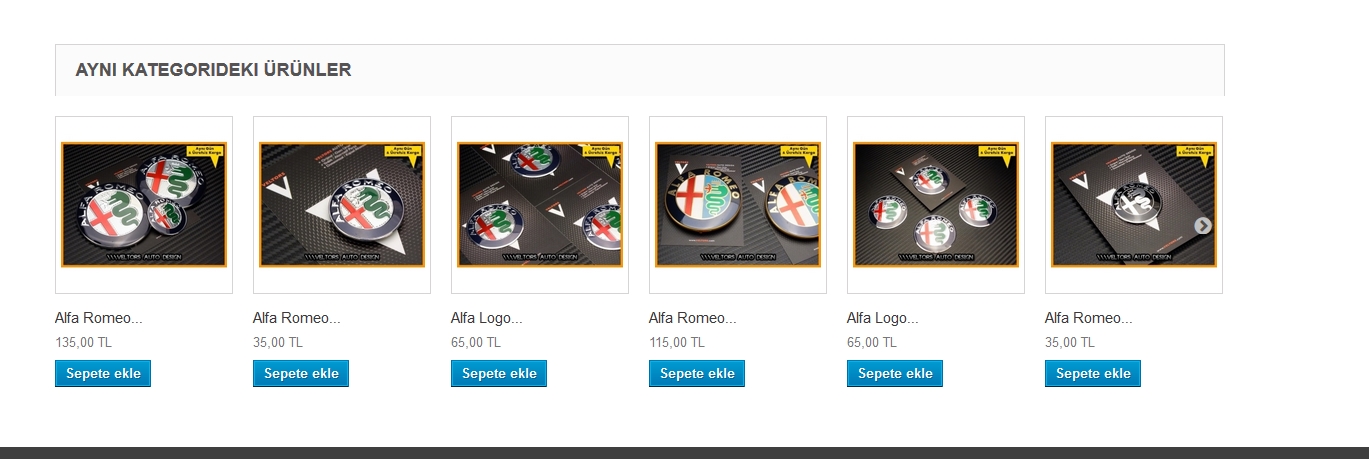Click Sepete ekle under the second product
The image size is (1369, 459).
click(301, 373)
